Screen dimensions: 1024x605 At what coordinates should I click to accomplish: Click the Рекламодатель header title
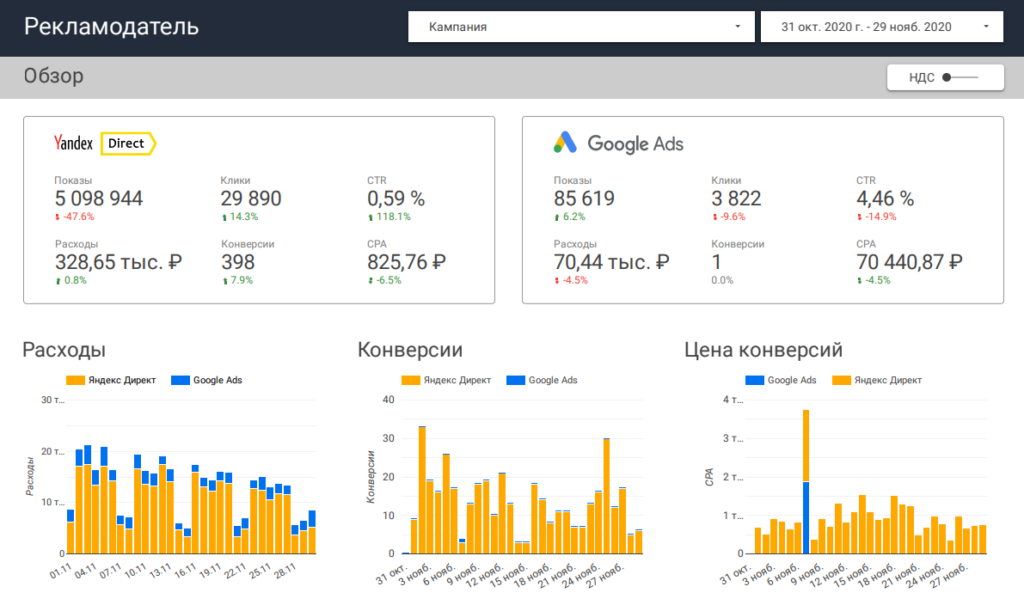(x=111, y=27)
